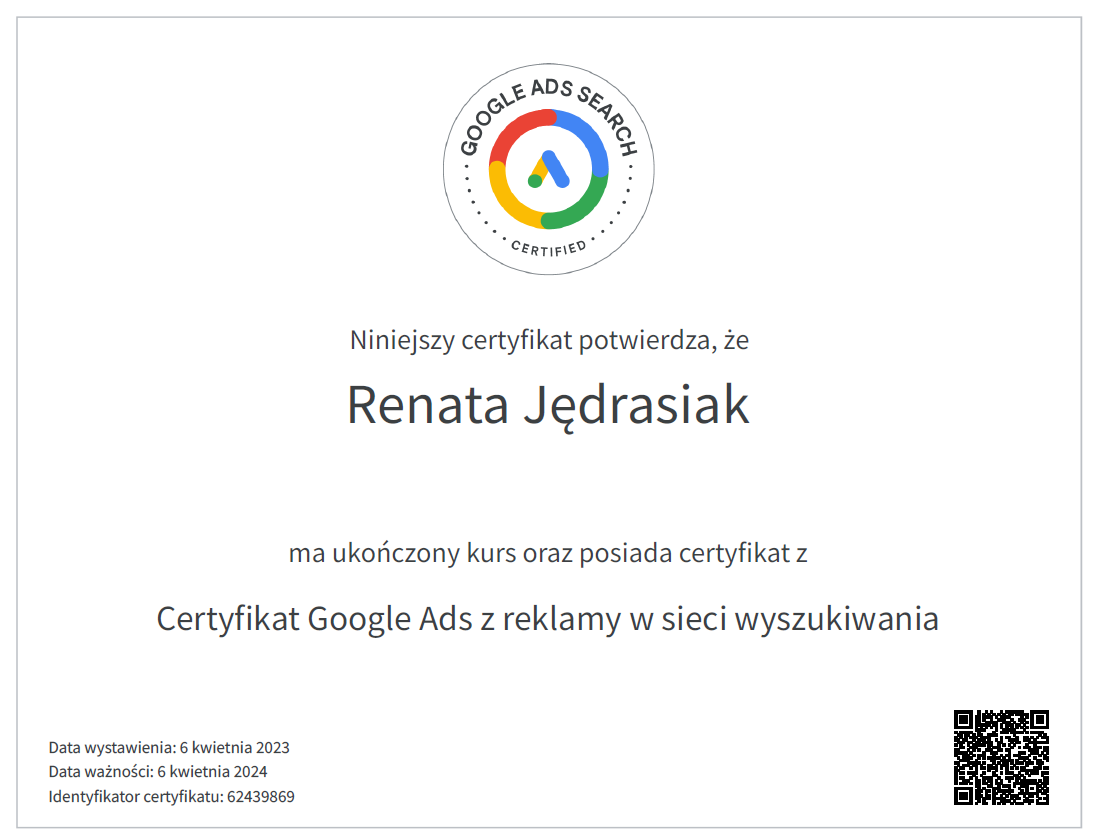Click the green dot of the Google Ads logo
Viewport: 1095px width, 837px height.
click(x=535, y=181)
